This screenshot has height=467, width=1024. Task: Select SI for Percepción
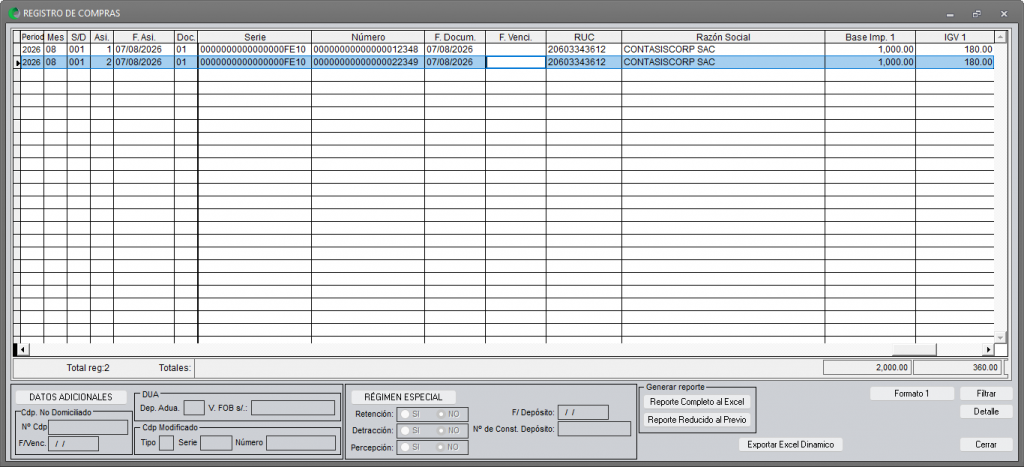[405, 447]
